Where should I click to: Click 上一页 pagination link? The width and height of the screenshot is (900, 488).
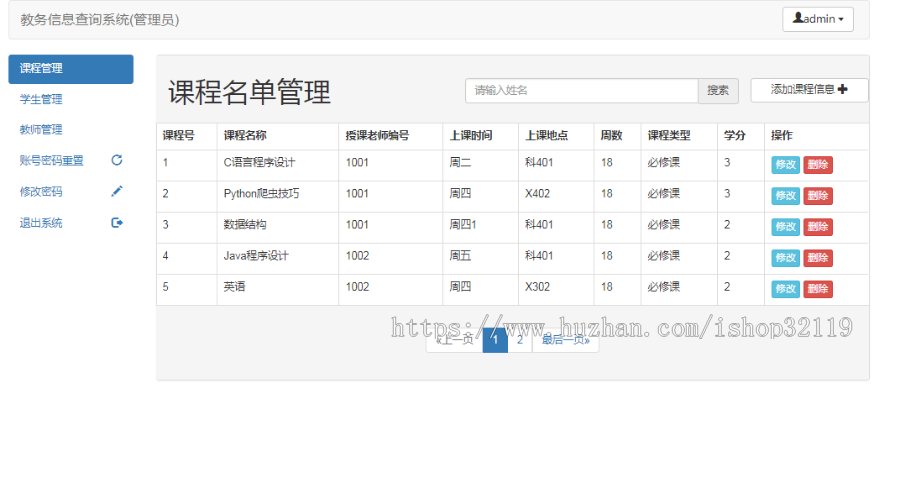[x=455, y=340]
